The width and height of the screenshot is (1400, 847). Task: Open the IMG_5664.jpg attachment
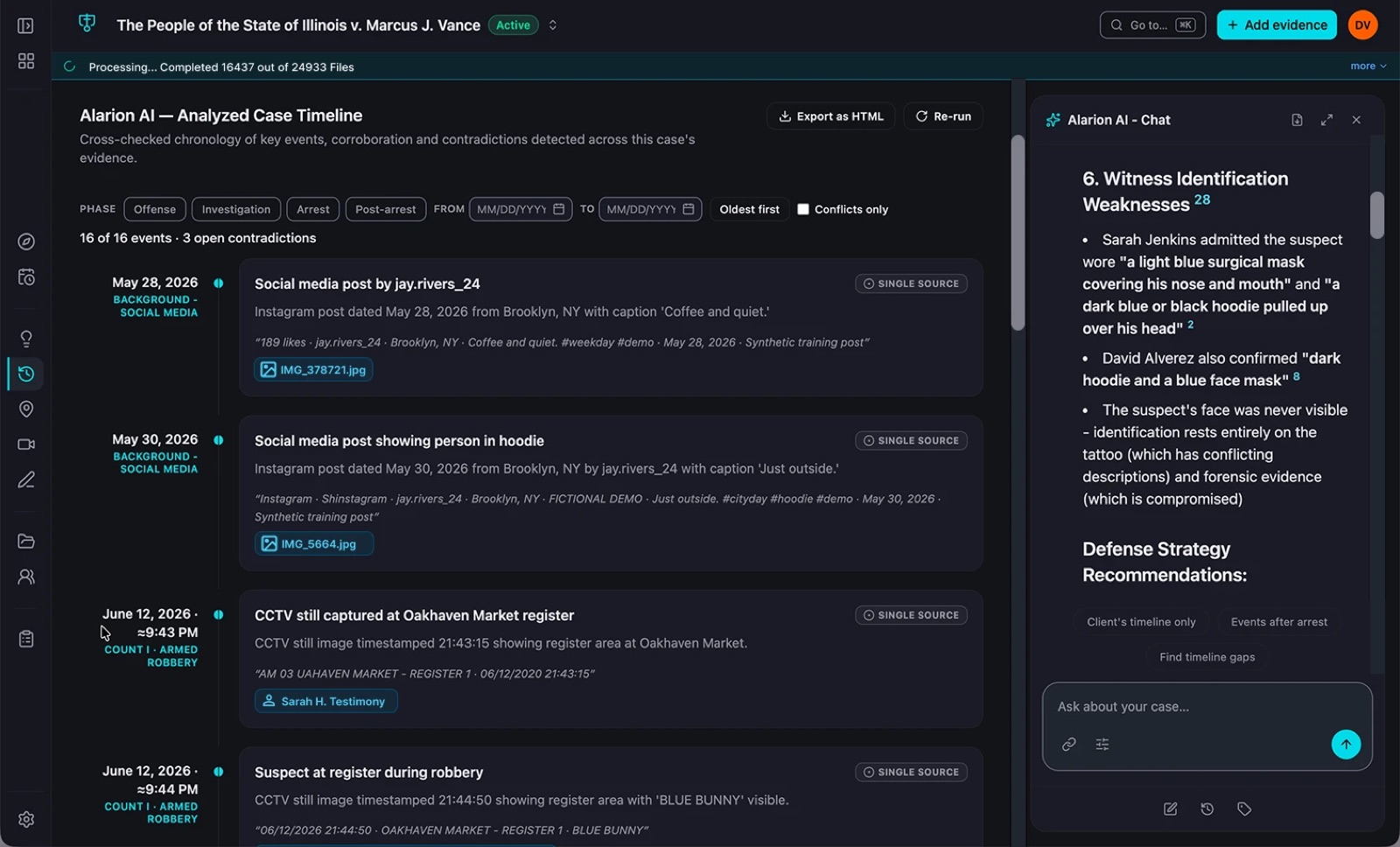(x=313, y=544)
